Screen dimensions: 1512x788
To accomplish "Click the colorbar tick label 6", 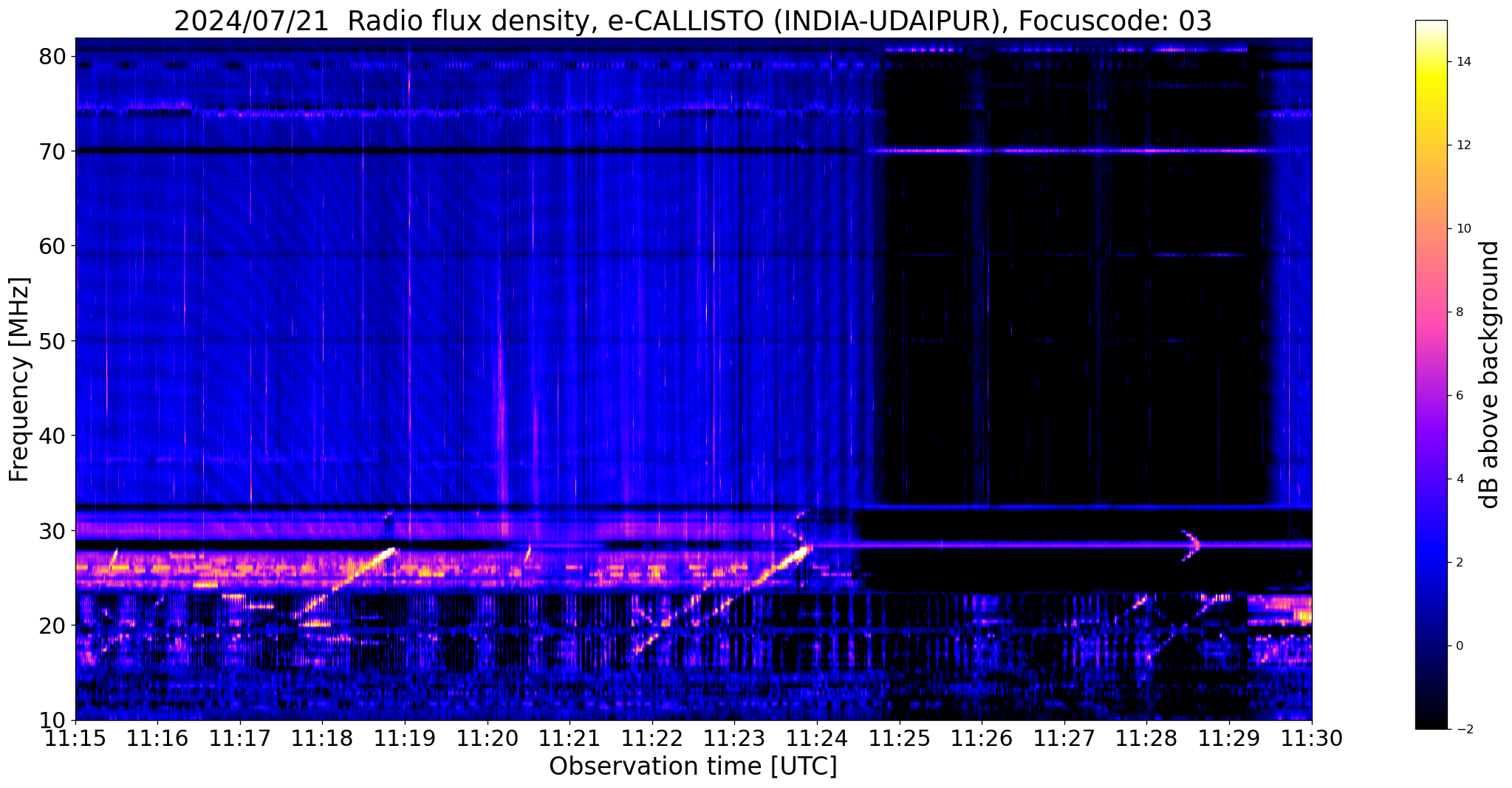I will tap(1460, 396).
